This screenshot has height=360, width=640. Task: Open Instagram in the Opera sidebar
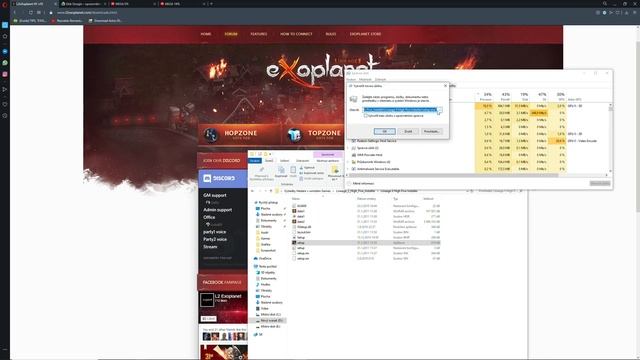(x=5, y=74)
